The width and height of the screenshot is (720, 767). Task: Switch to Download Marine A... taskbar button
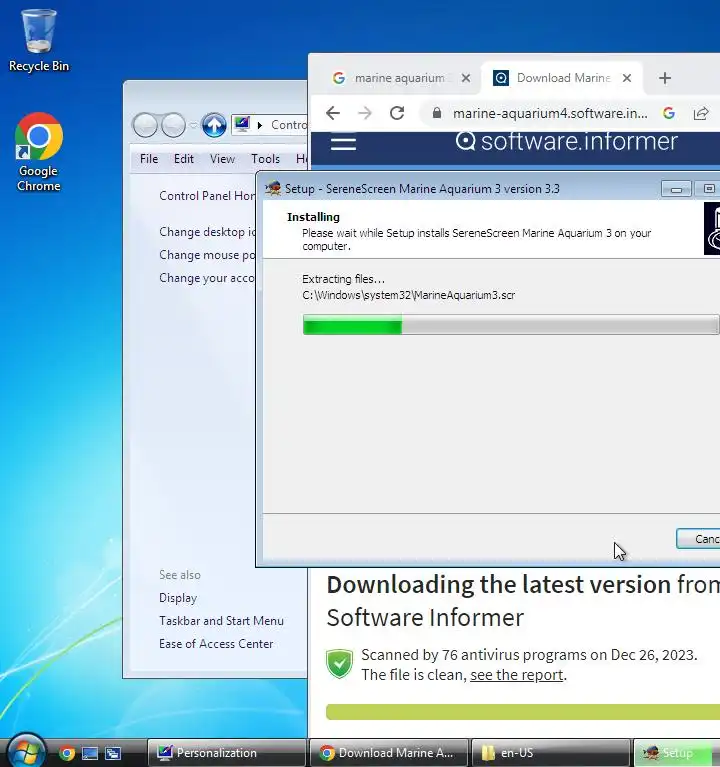coord(389,753)
